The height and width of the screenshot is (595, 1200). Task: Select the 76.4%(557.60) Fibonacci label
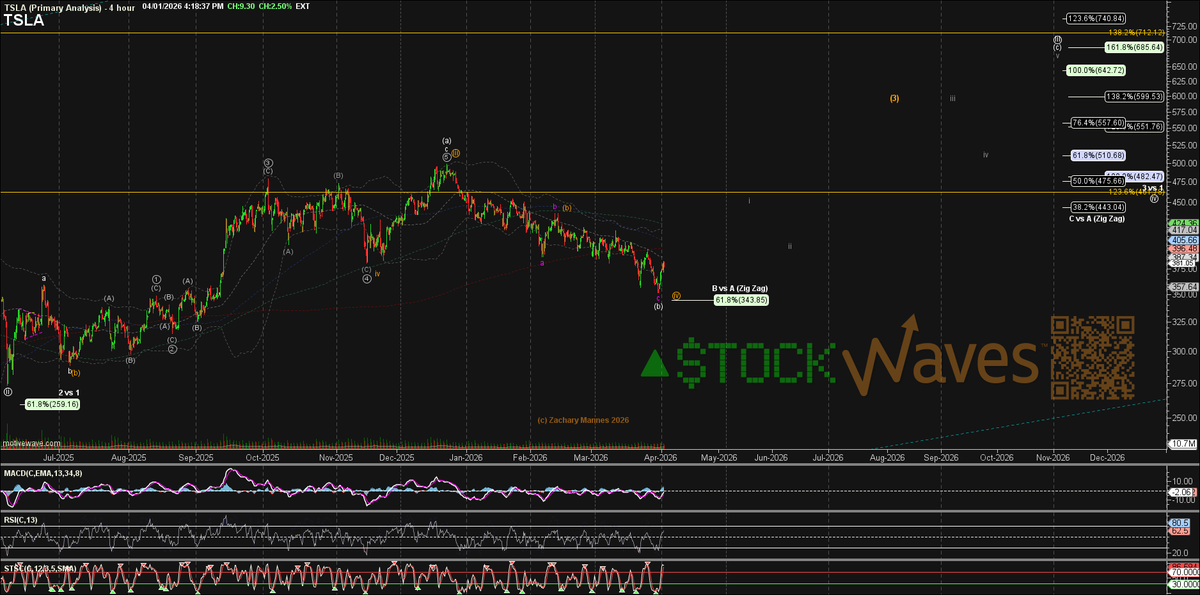click(x=1098, y=122)
